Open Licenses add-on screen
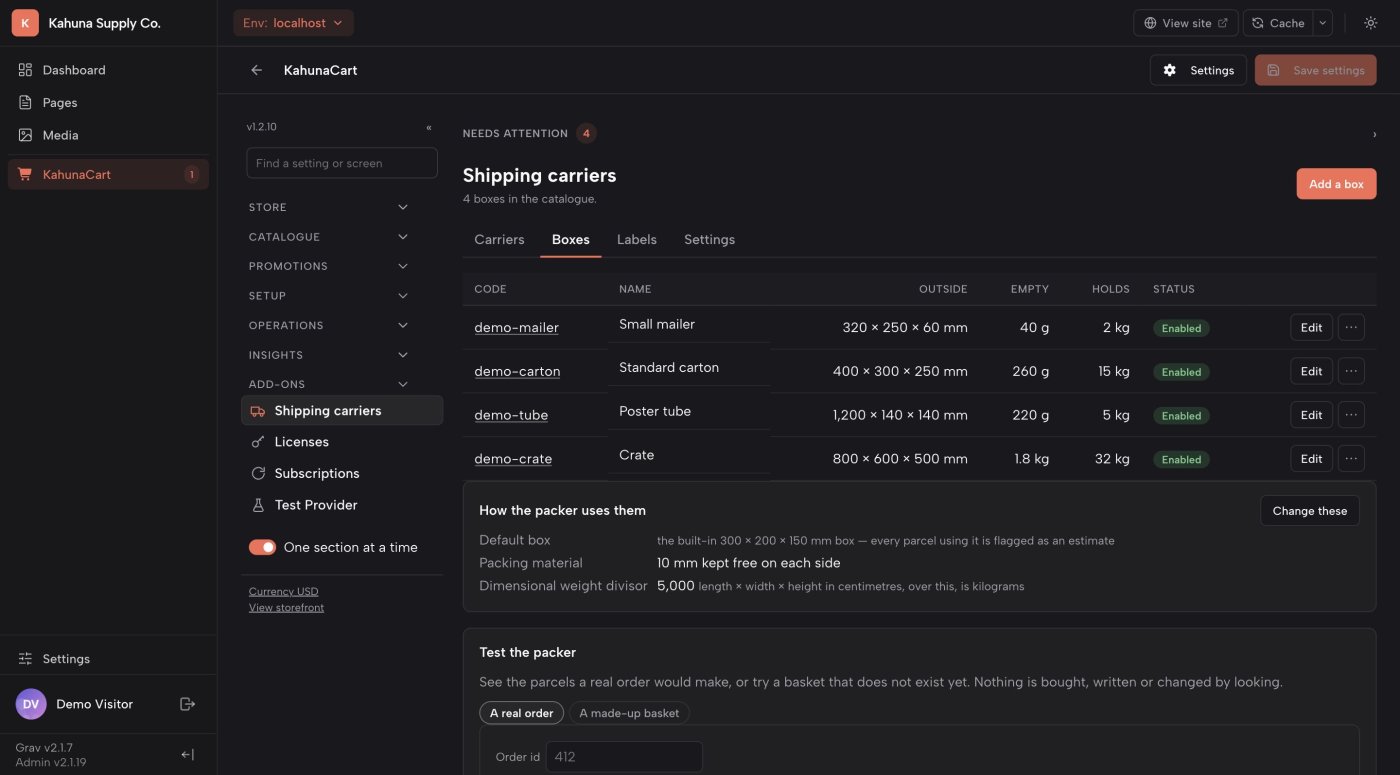 click(x=342, y=442)
